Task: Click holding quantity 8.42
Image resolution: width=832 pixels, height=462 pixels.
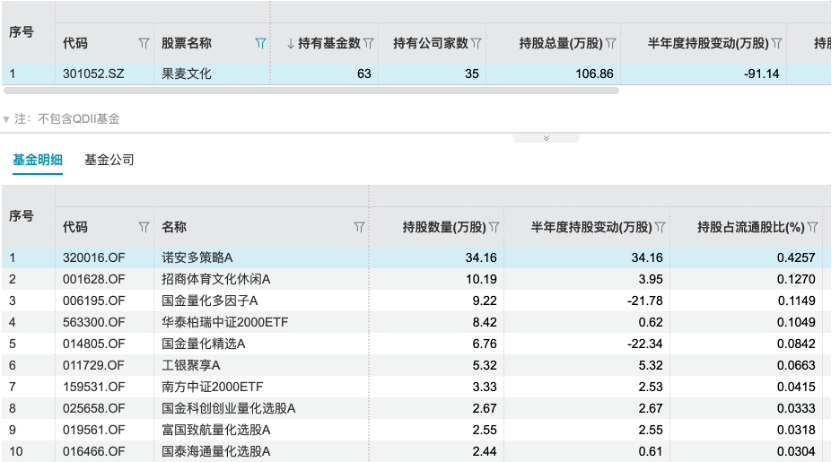Action: [x=484, y=322]
